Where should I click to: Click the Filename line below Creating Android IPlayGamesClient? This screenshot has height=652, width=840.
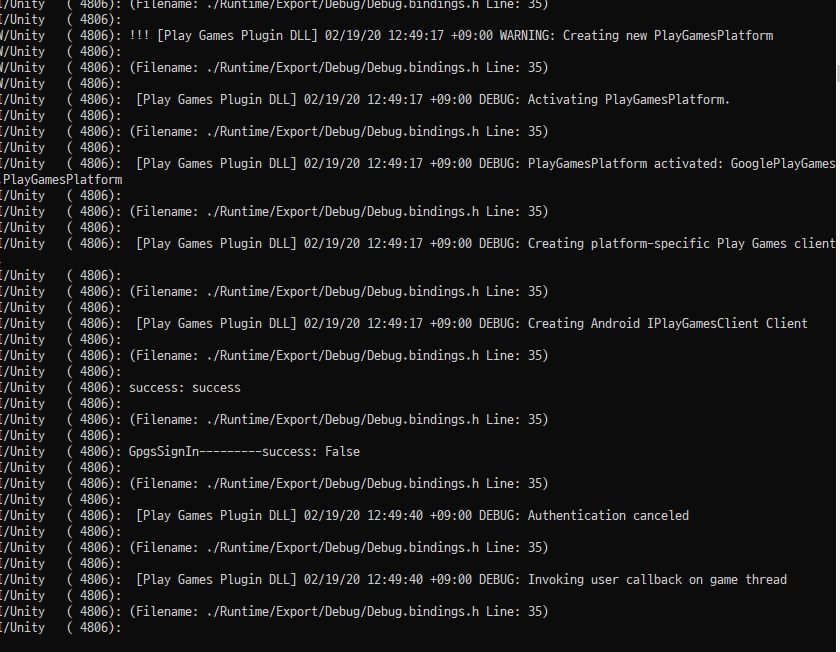coord(339,356)
